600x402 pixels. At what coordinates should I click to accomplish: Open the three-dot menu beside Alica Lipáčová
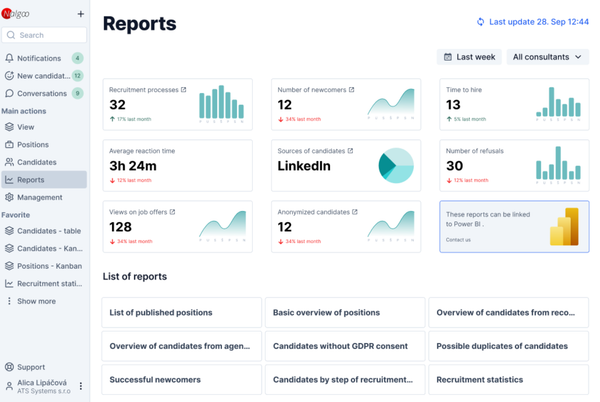point(81,386)
